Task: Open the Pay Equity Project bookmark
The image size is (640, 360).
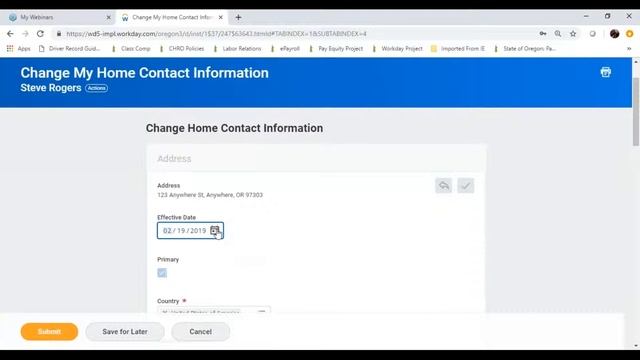Action: pyautogui.click(x=336, y=49)
